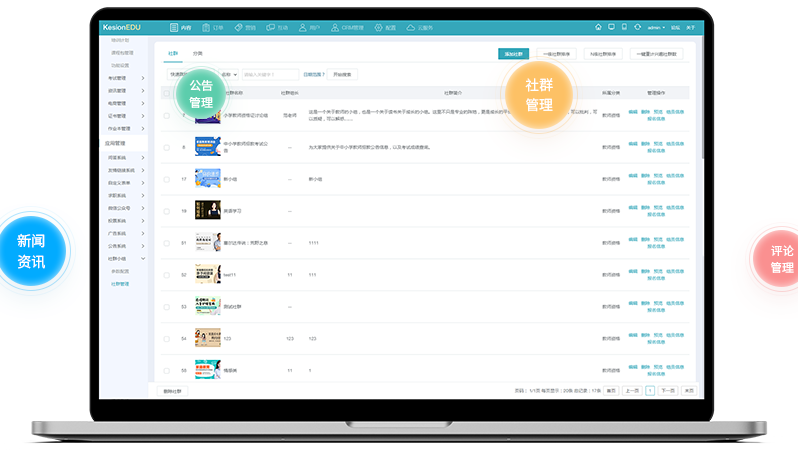Check the box for the 测试社群 row
The image size is (798, 450).
click(x=167, y=306)
